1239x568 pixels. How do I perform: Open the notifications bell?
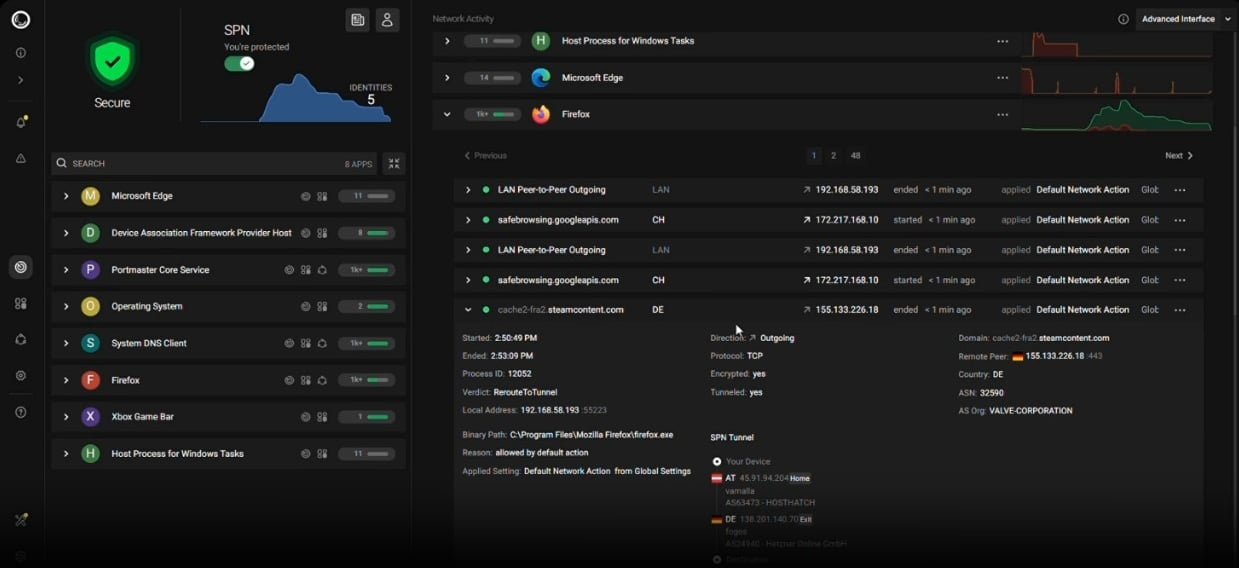21,122
